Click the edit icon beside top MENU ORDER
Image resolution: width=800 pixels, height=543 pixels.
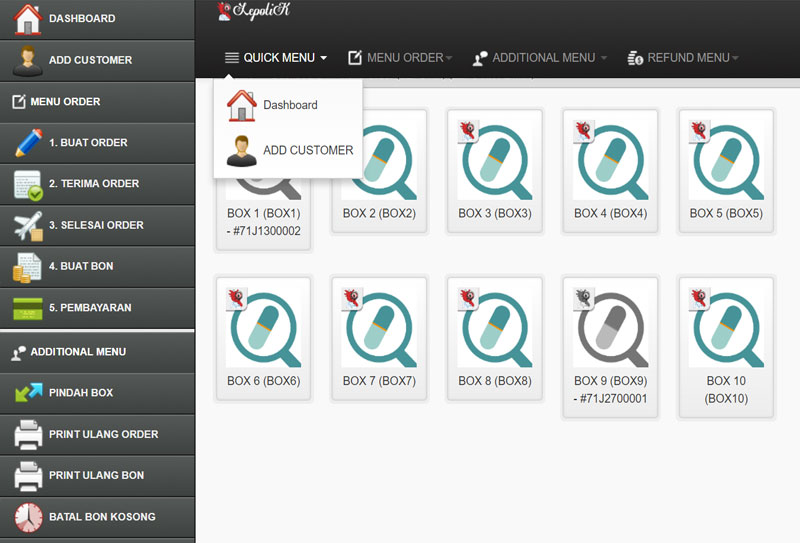[x=355, y=58]
